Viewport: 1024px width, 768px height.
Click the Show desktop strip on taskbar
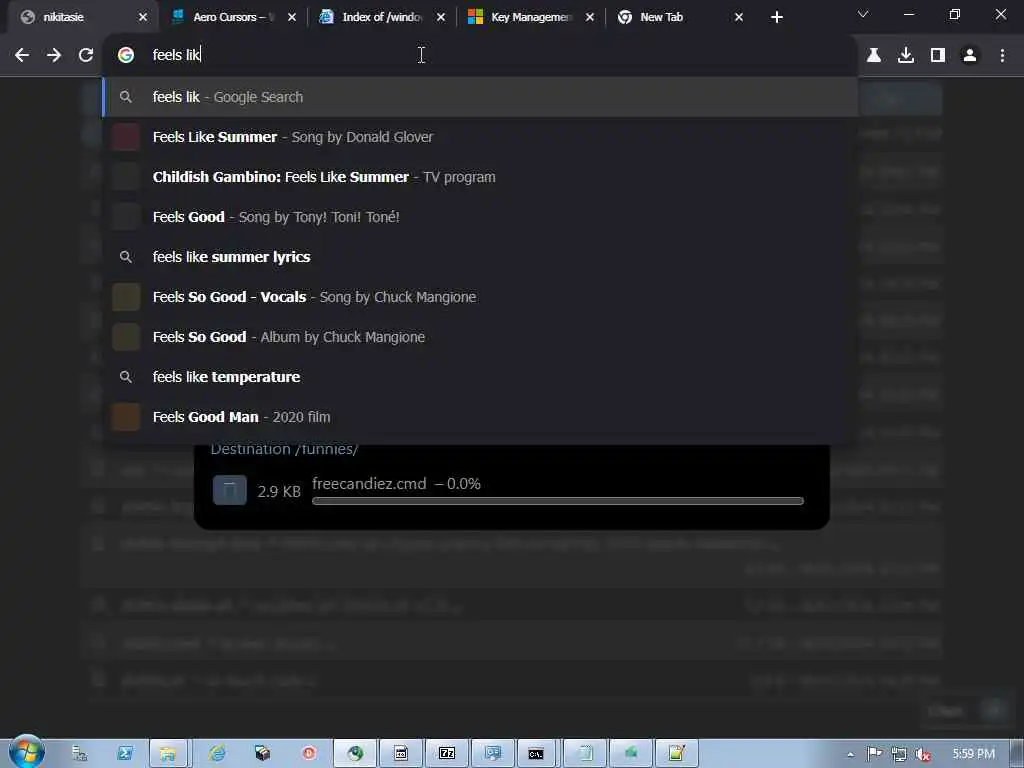[x=1017, y=754]
